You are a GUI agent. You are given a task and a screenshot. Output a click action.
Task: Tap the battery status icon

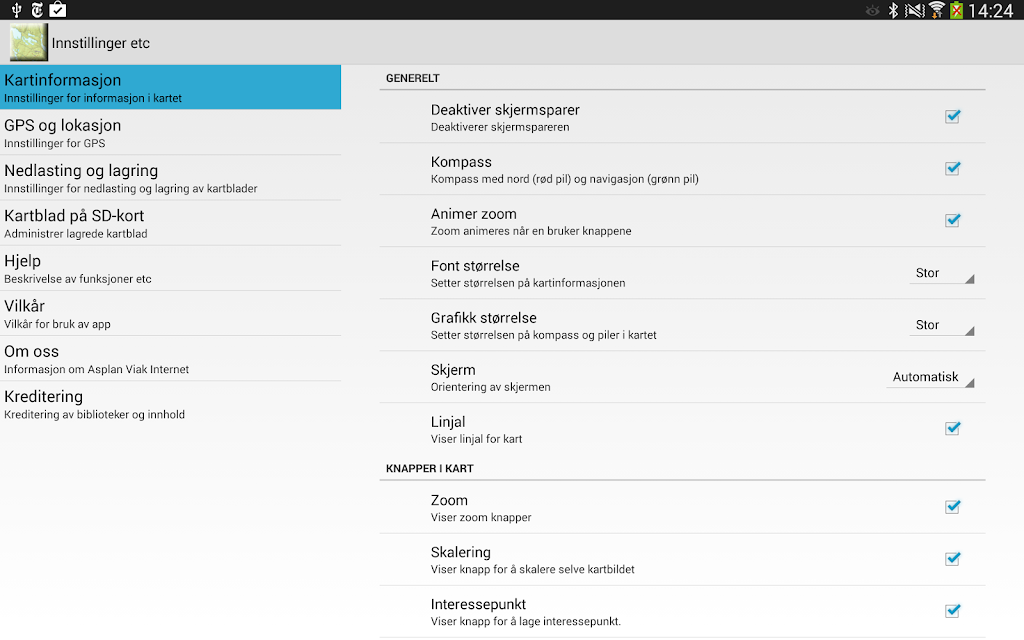[x=956, y=10]
